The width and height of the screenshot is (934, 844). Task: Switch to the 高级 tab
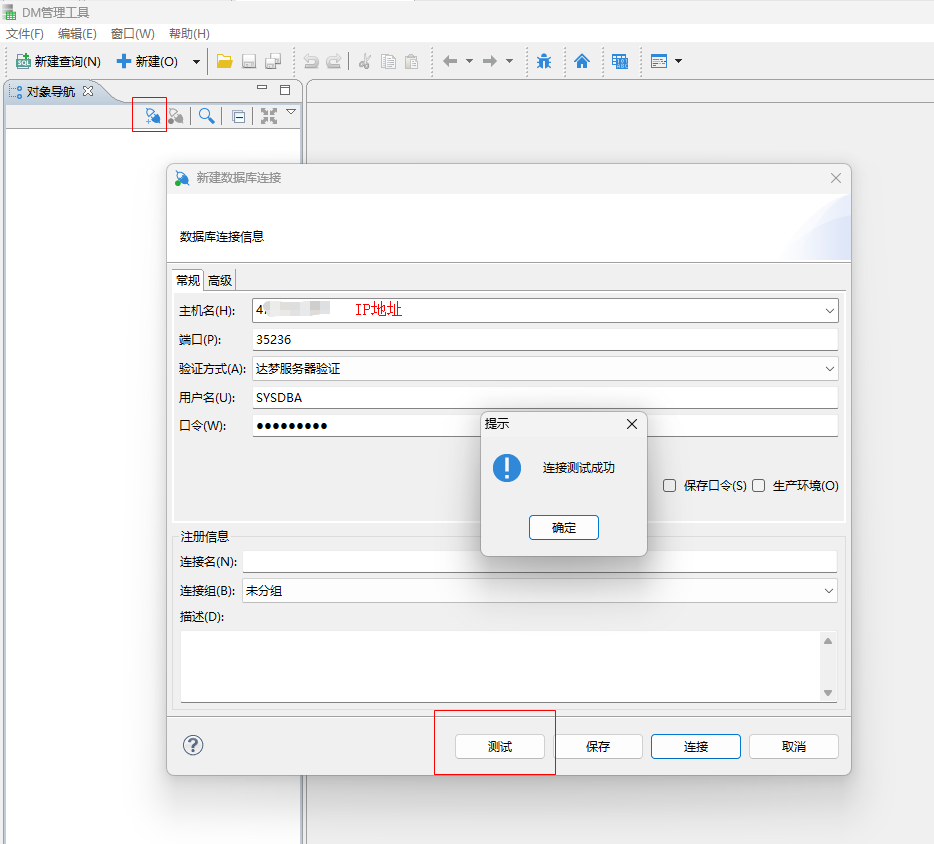220,280
